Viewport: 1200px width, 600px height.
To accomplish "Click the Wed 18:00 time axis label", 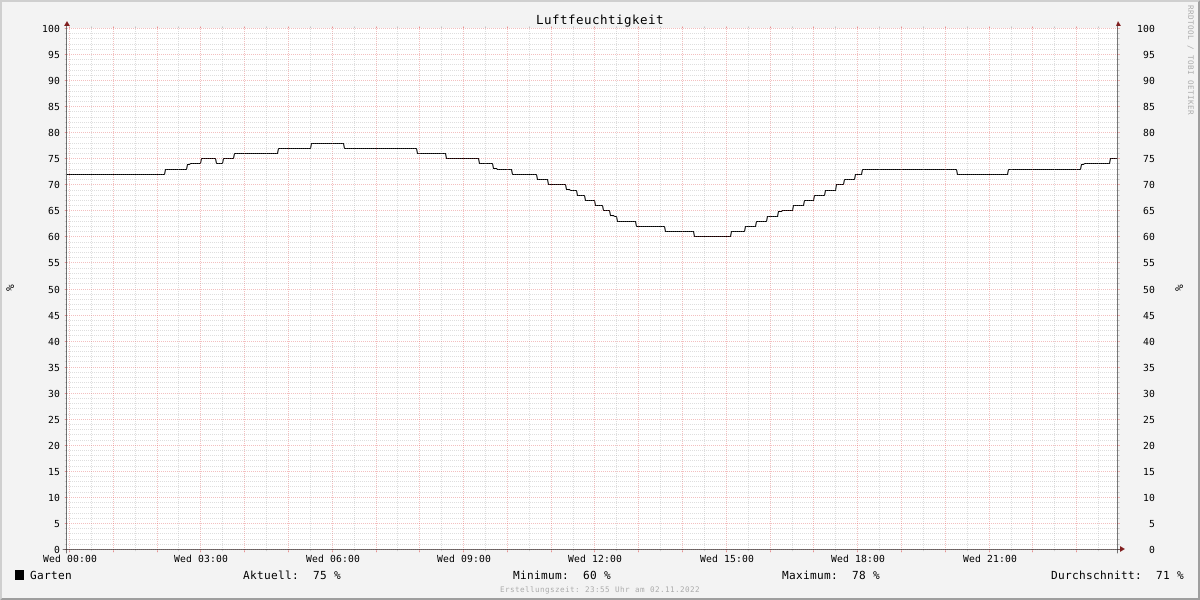I will [858, 559].
